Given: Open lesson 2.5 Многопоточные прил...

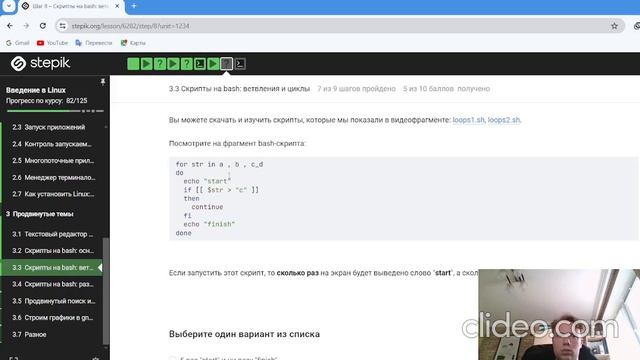Looking at the screenshot, I should tap(52, 161).
